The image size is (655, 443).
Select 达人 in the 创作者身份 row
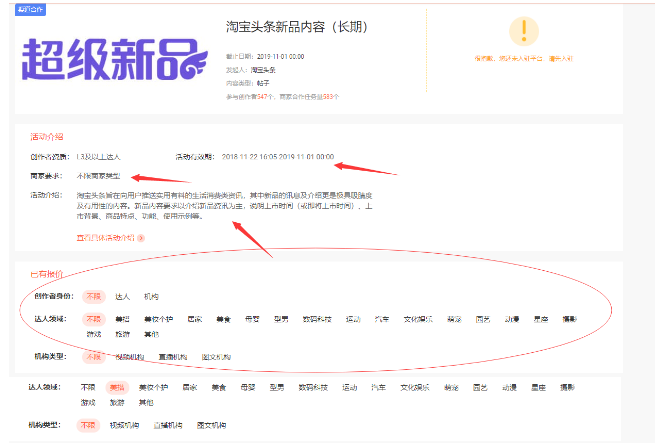[x=122, y=297]
